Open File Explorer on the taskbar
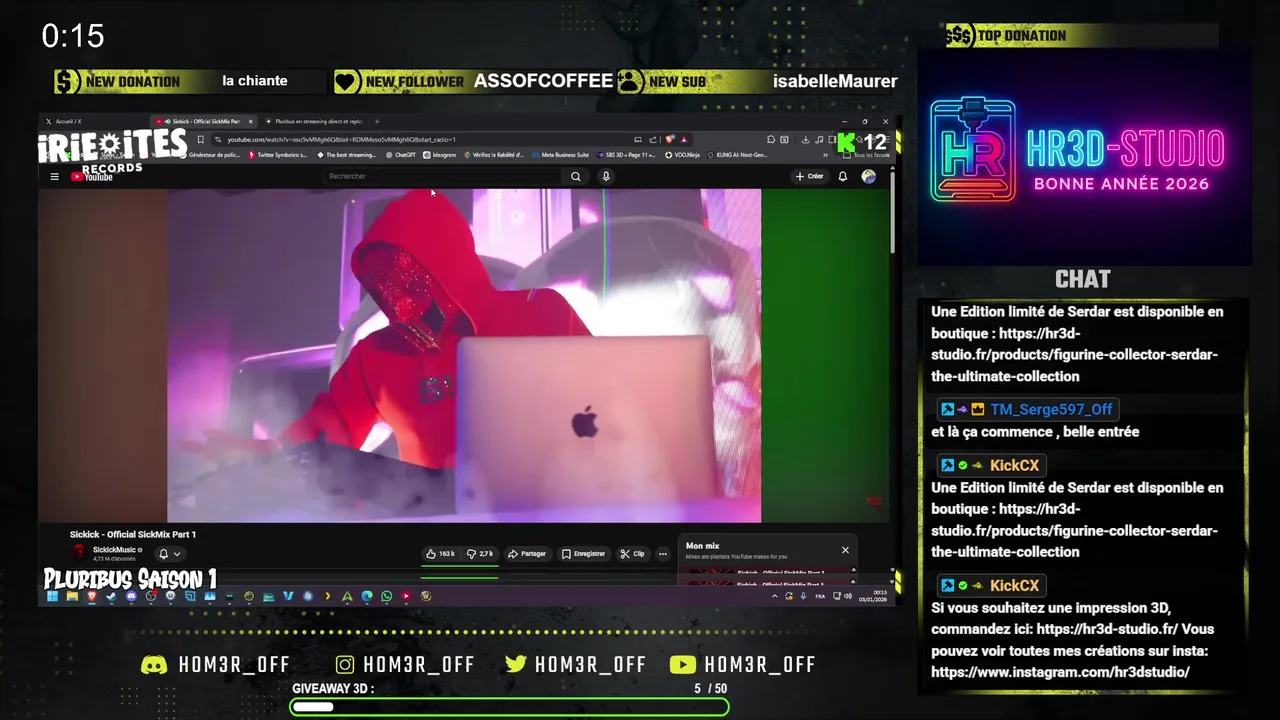Viewport: 1280px width, 720px height. tap(72, 596)
